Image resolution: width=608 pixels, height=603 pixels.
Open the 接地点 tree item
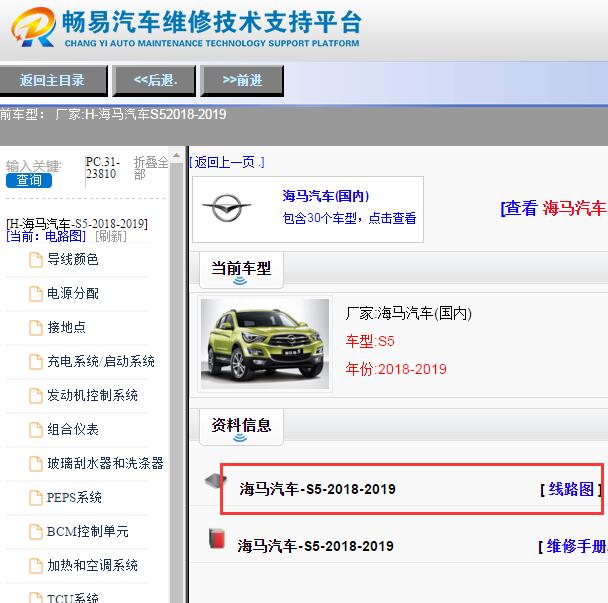[x=66, y=328]
